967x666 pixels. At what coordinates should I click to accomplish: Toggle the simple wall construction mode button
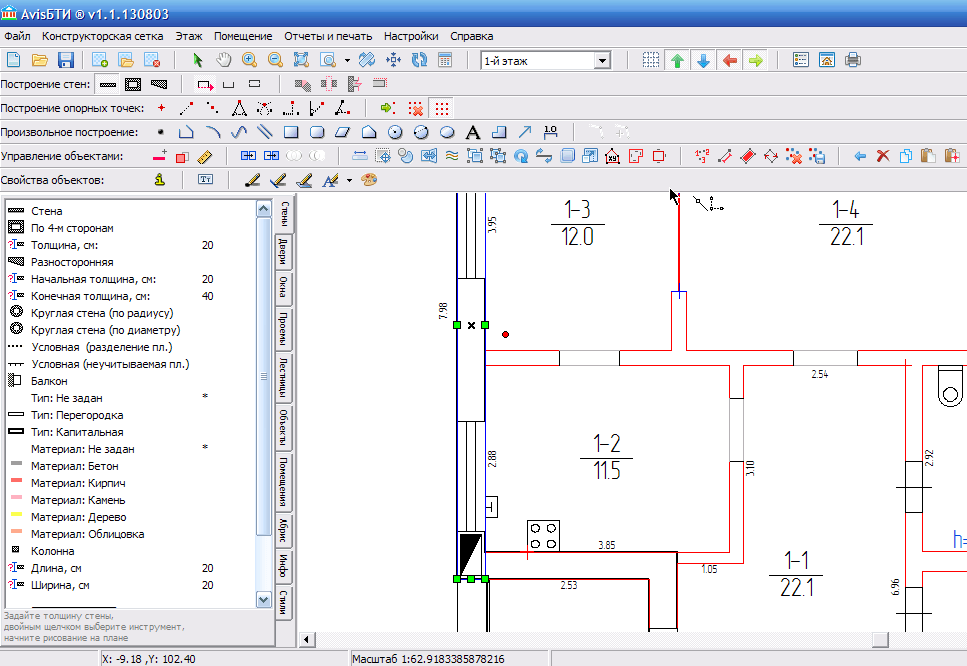(x=108, y=84)
